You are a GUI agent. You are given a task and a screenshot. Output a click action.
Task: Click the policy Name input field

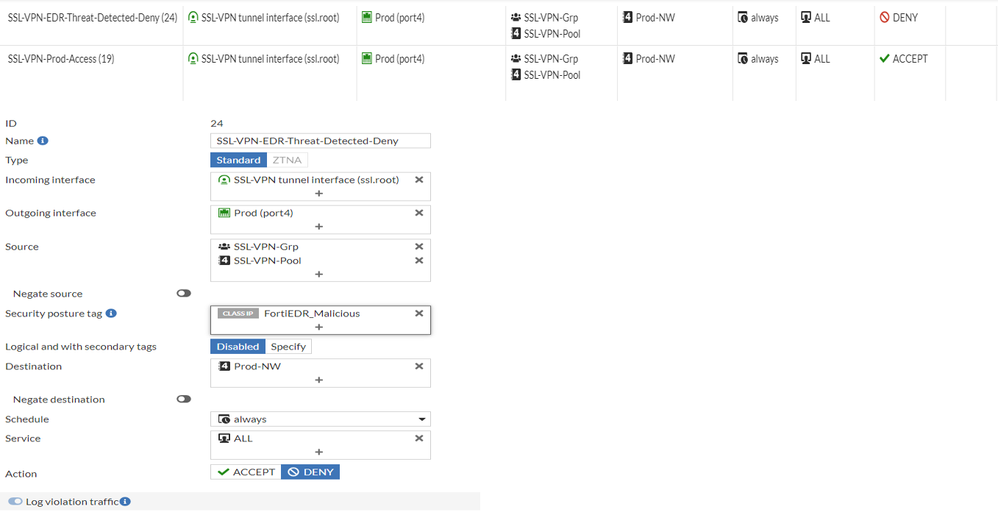point(320,141)
